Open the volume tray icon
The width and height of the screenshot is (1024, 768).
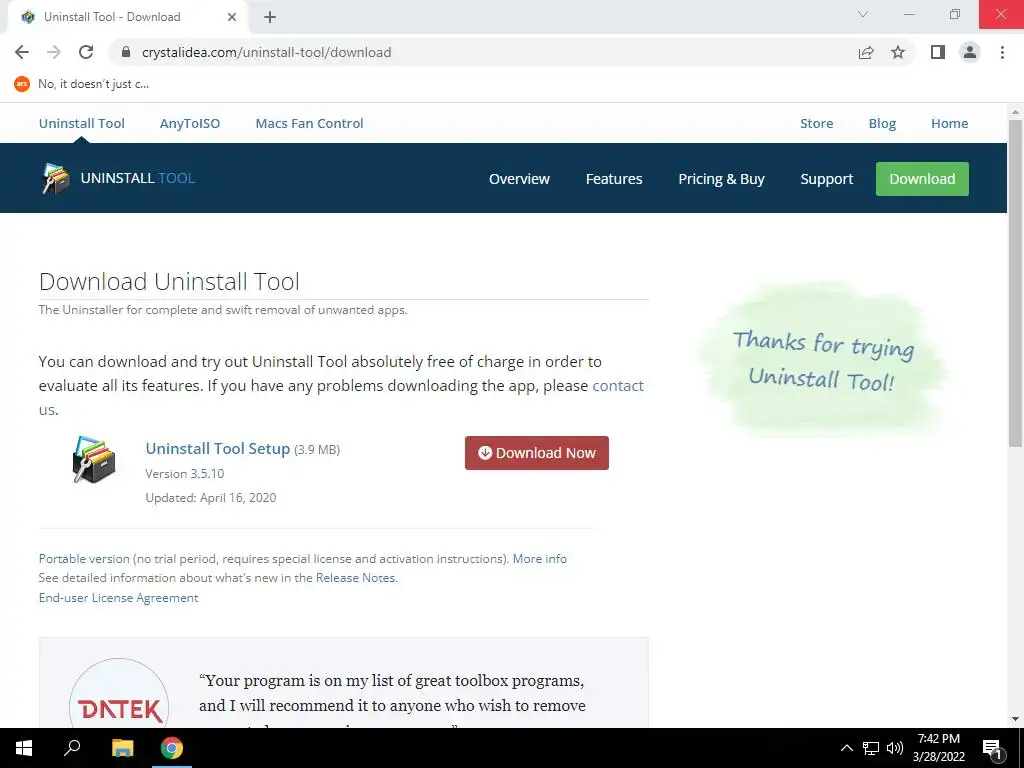point(895,748)
